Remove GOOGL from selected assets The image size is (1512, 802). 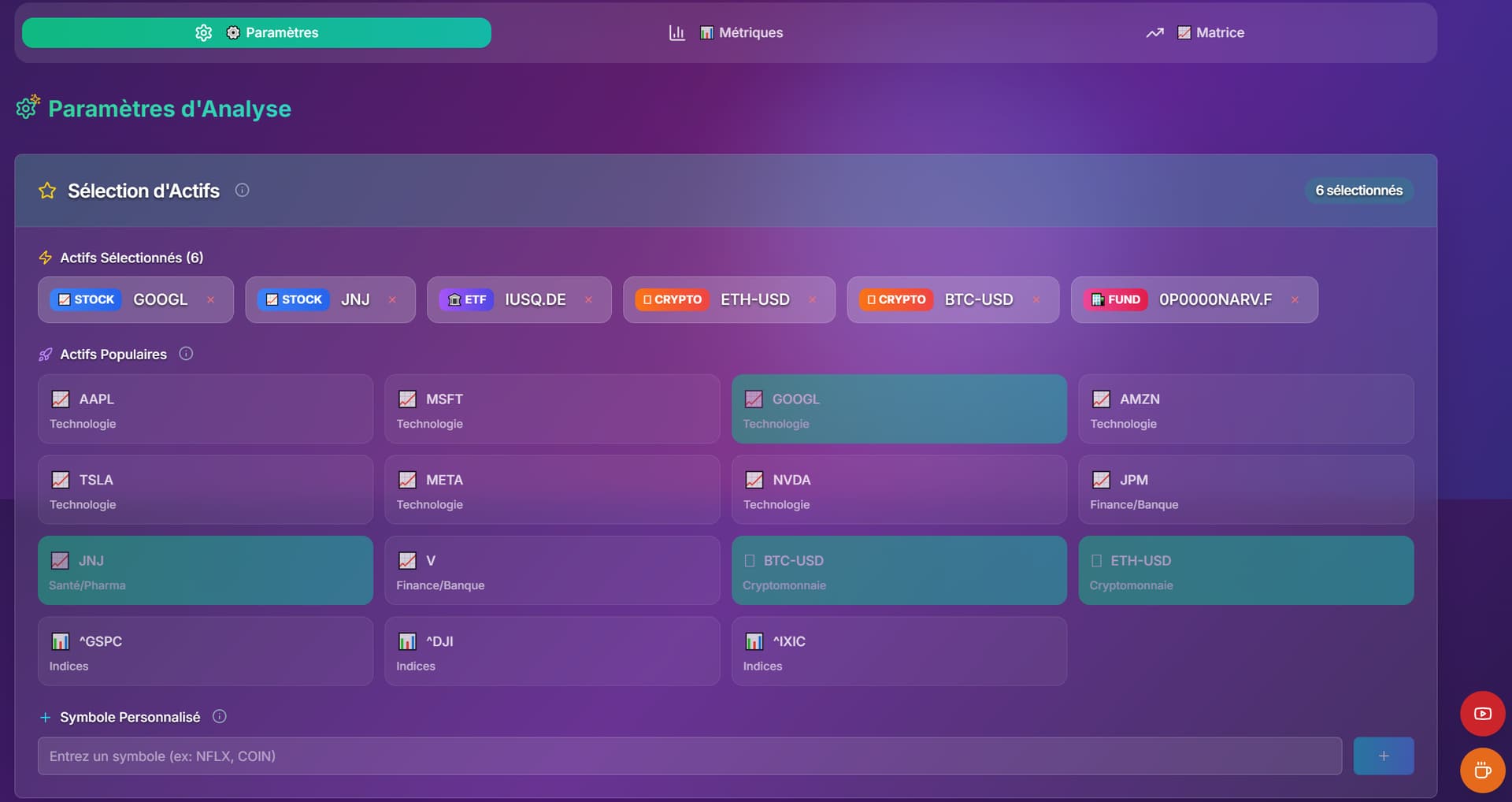pyautogui.click(x=210, y=299)
